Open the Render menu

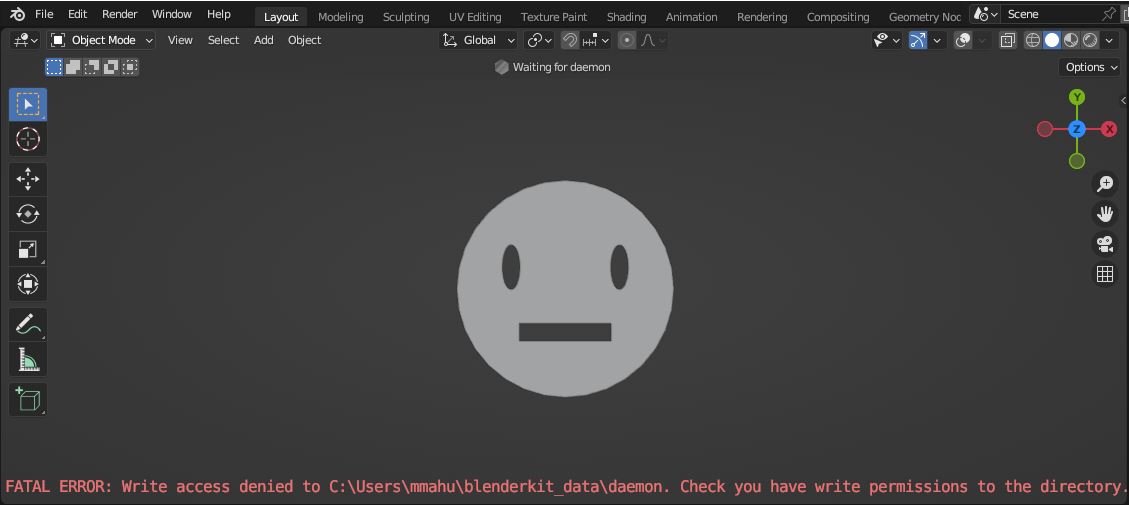(120, 14)
